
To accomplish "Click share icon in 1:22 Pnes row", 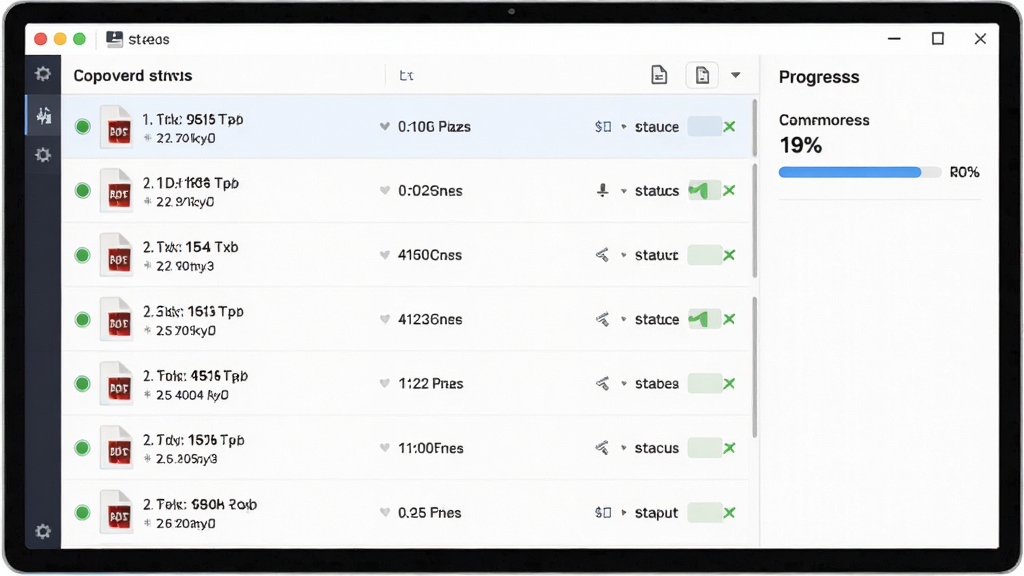I will (602, 383).
